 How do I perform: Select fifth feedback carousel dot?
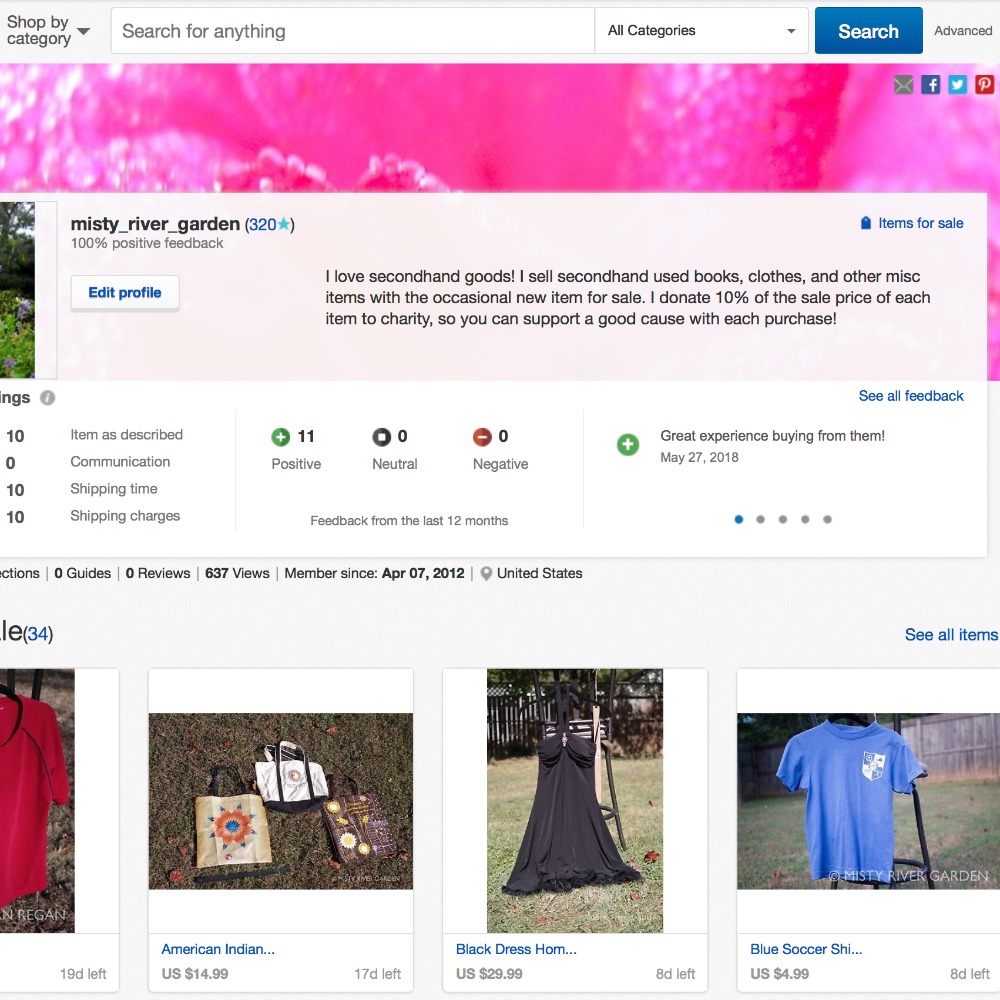827,519
